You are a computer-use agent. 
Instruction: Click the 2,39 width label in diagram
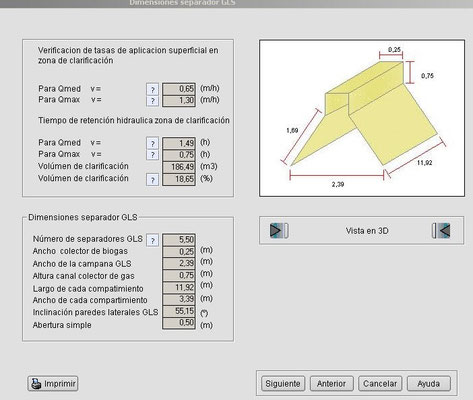[338, 184]
